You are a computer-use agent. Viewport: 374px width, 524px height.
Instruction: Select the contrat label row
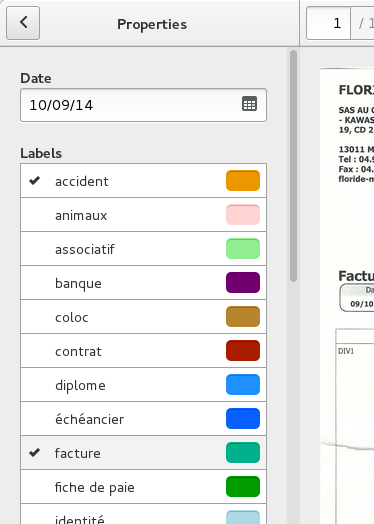point(143,351)
